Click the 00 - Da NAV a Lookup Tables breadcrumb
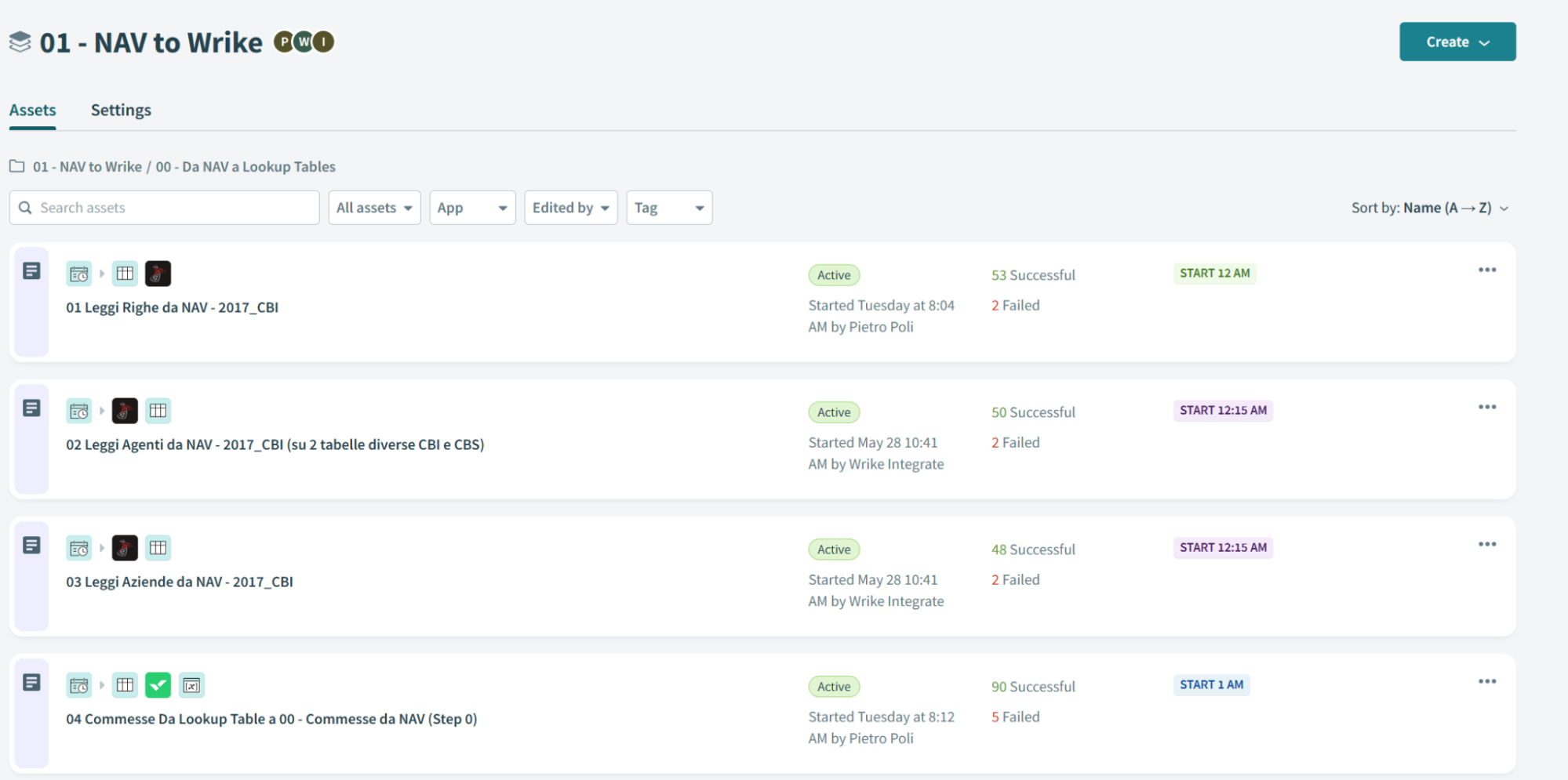Image resolution: width=1568 pixels, height=780 pixels. 246,167
